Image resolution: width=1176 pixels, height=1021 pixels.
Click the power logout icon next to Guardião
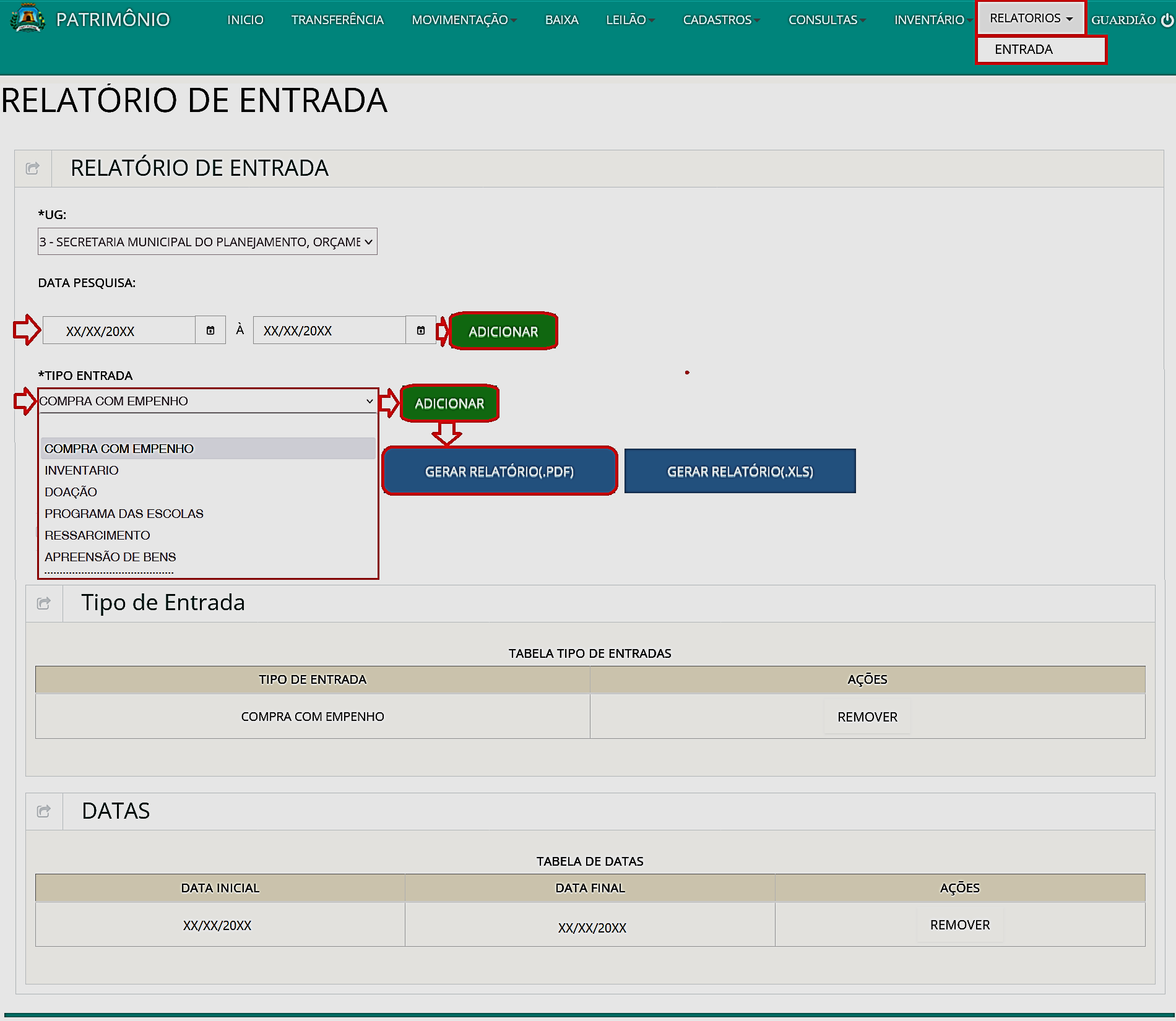point(1167,20)
